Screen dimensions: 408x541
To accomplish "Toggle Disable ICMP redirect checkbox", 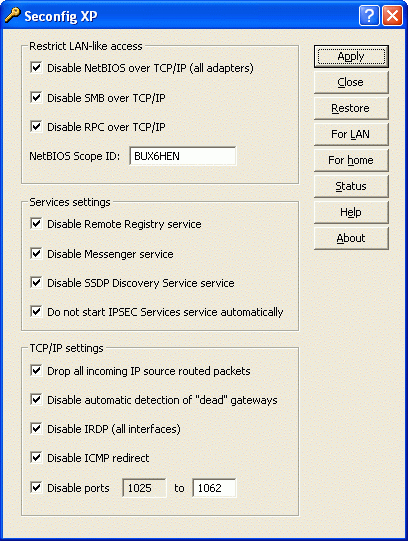I will (36, 458).
